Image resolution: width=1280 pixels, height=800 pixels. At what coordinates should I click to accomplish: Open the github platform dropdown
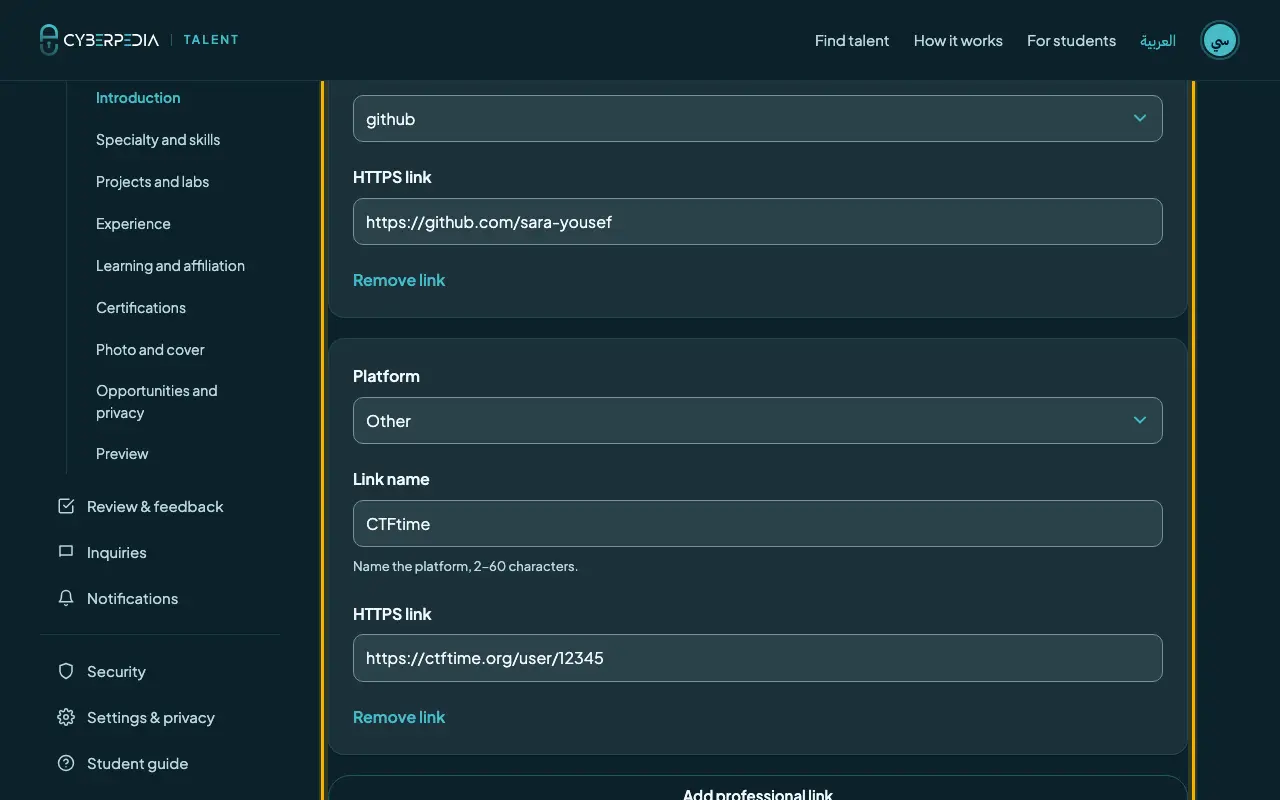click(x=758, y=118)
